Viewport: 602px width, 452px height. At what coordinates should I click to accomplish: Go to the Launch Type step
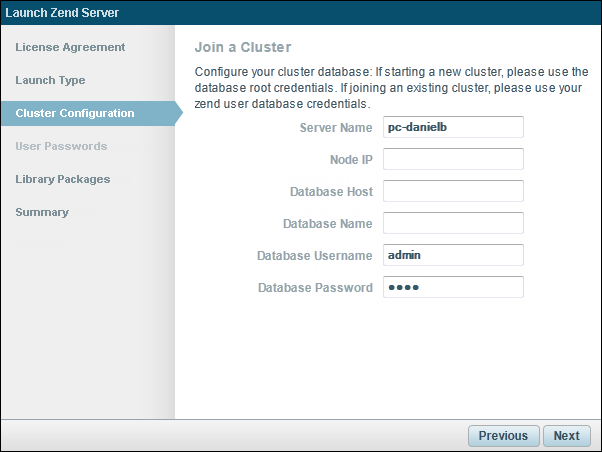click(x=50, y=80)
